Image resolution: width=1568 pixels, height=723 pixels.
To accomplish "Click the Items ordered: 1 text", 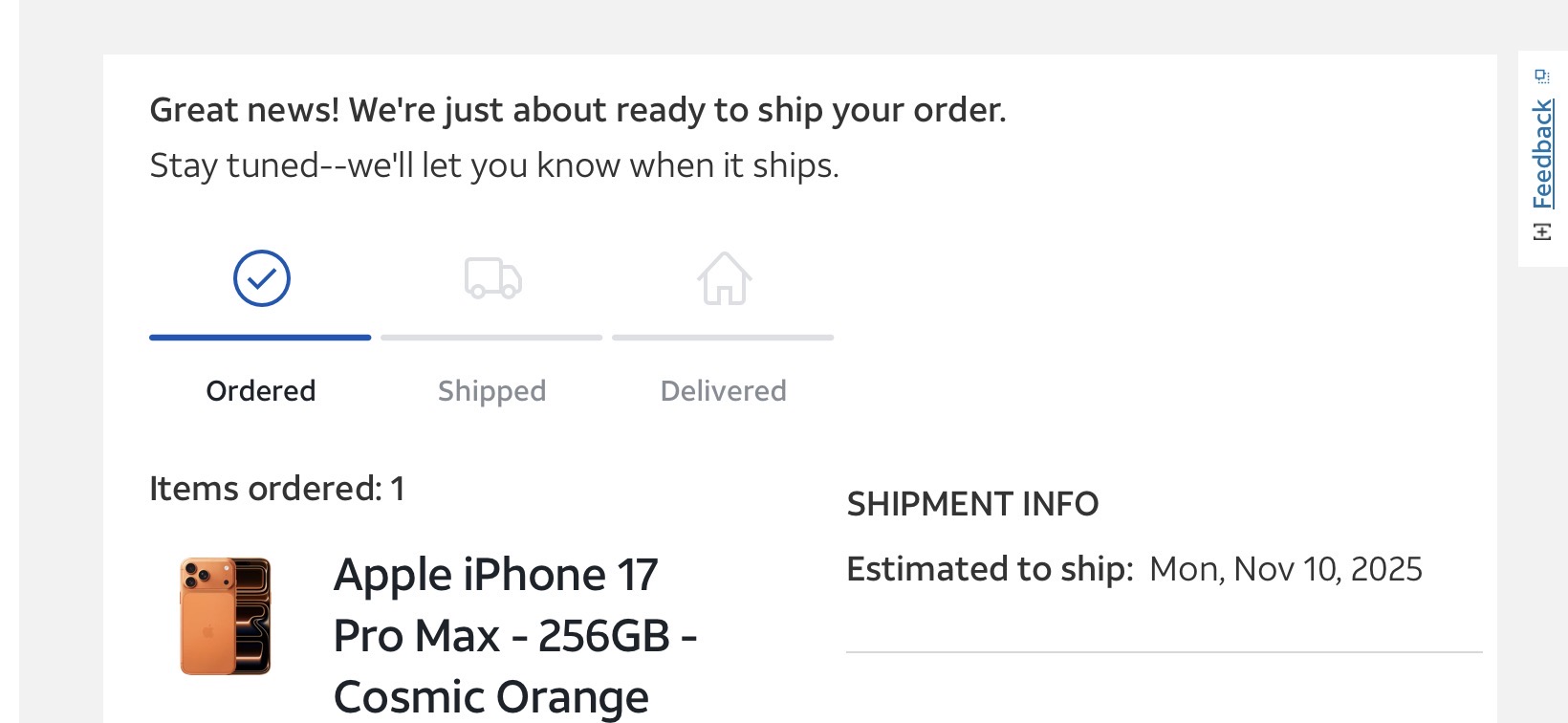I will tap(277, 489).
